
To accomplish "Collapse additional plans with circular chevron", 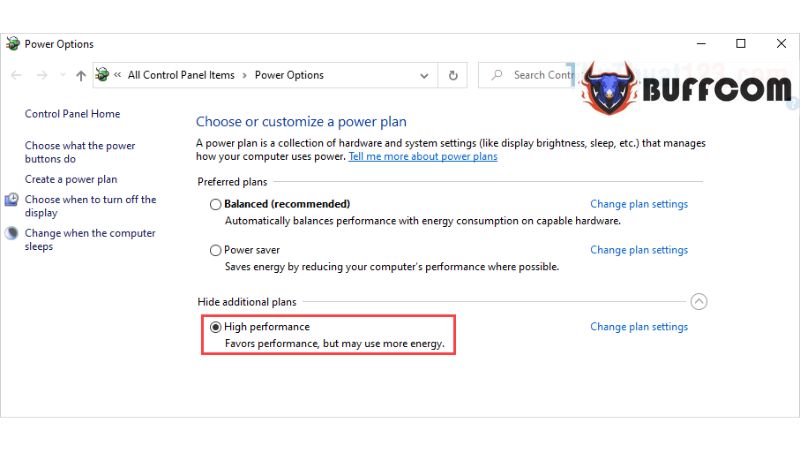I will tap(698, 302).
